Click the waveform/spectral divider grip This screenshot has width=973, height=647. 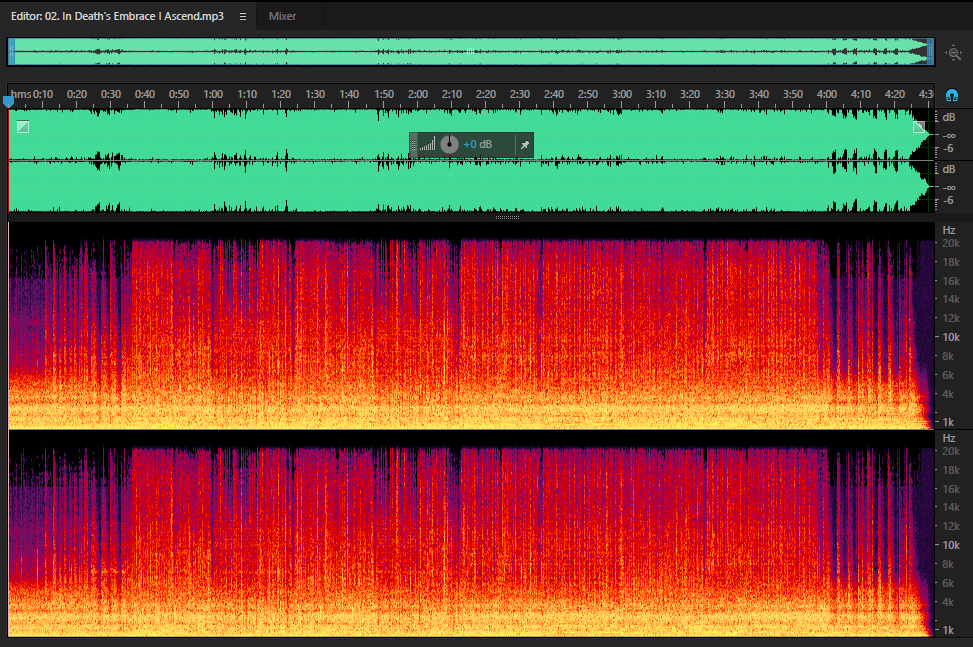tap(508, 217)
